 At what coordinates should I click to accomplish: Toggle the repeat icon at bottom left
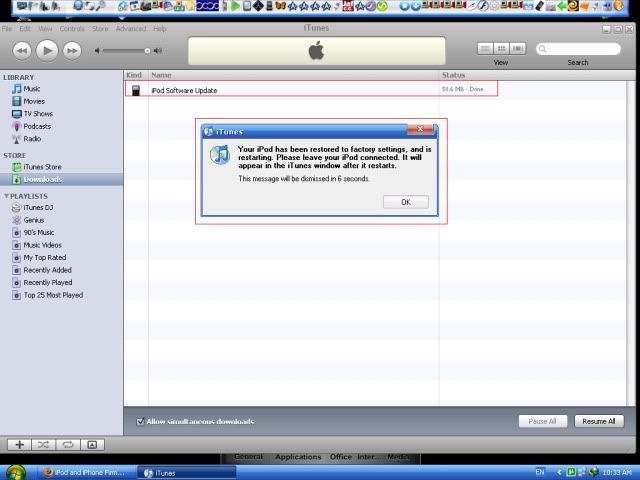68,444
